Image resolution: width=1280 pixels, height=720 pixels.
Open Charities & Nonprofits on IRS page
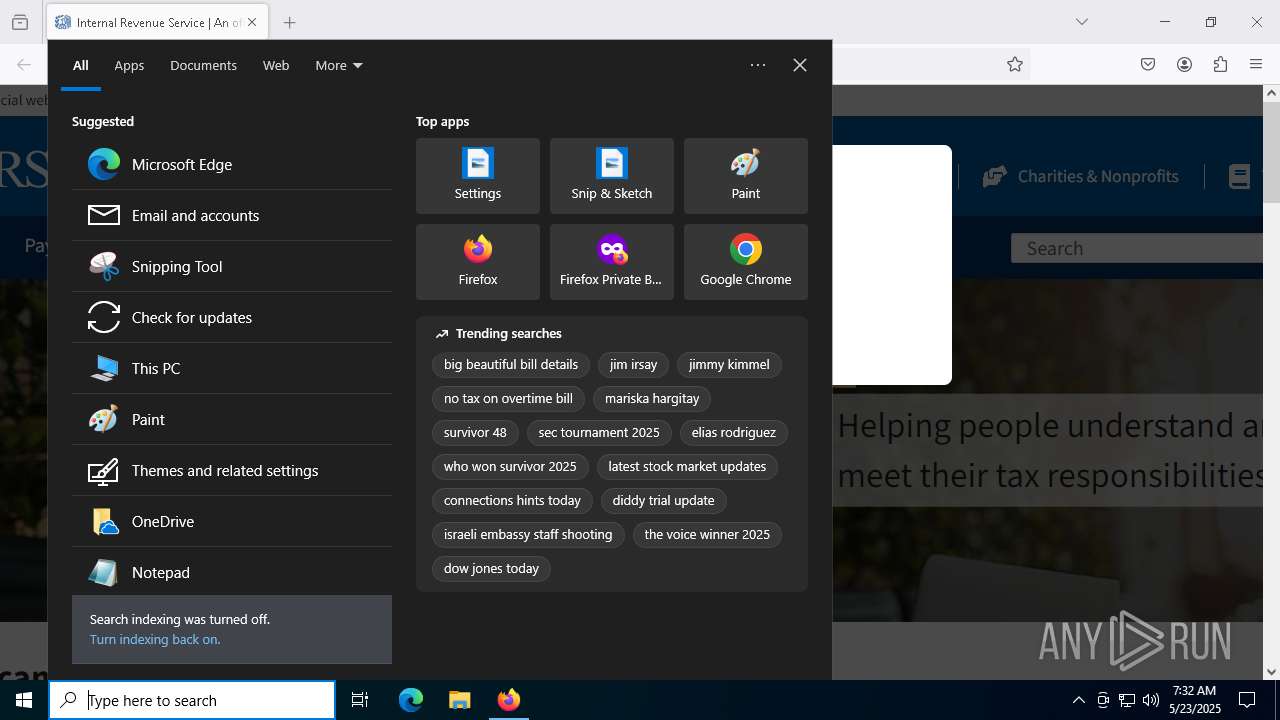click(x=1081, y=176)
